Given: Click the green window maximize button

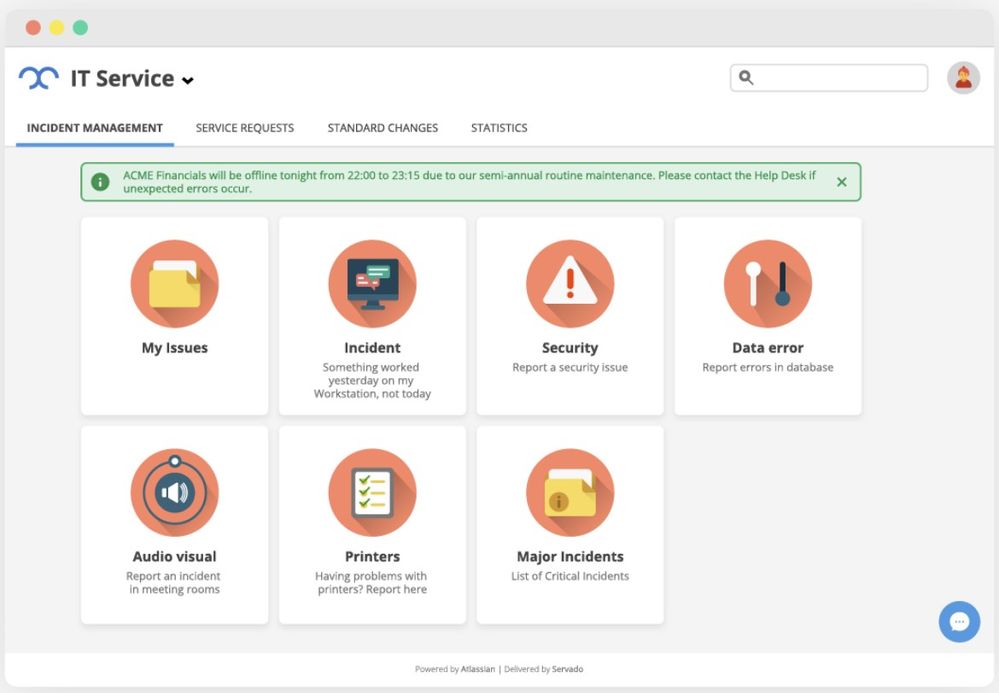Looking at the screenshot, I should [x=80, y=27].
